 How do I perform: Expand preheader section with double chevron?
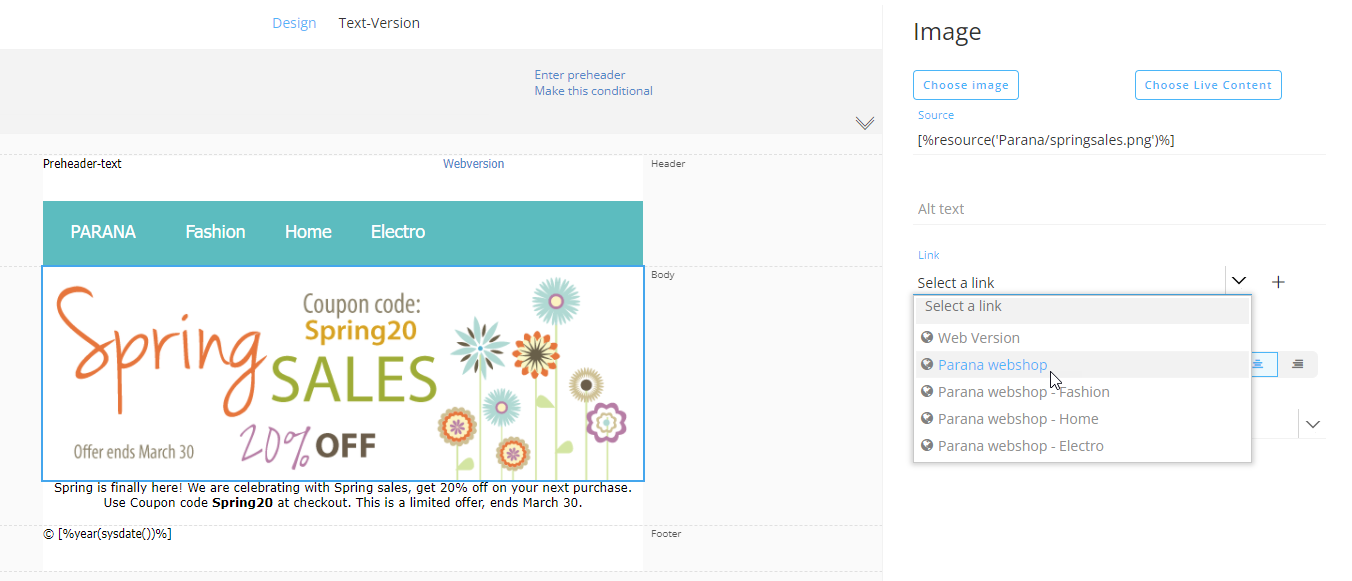[865, 123]
